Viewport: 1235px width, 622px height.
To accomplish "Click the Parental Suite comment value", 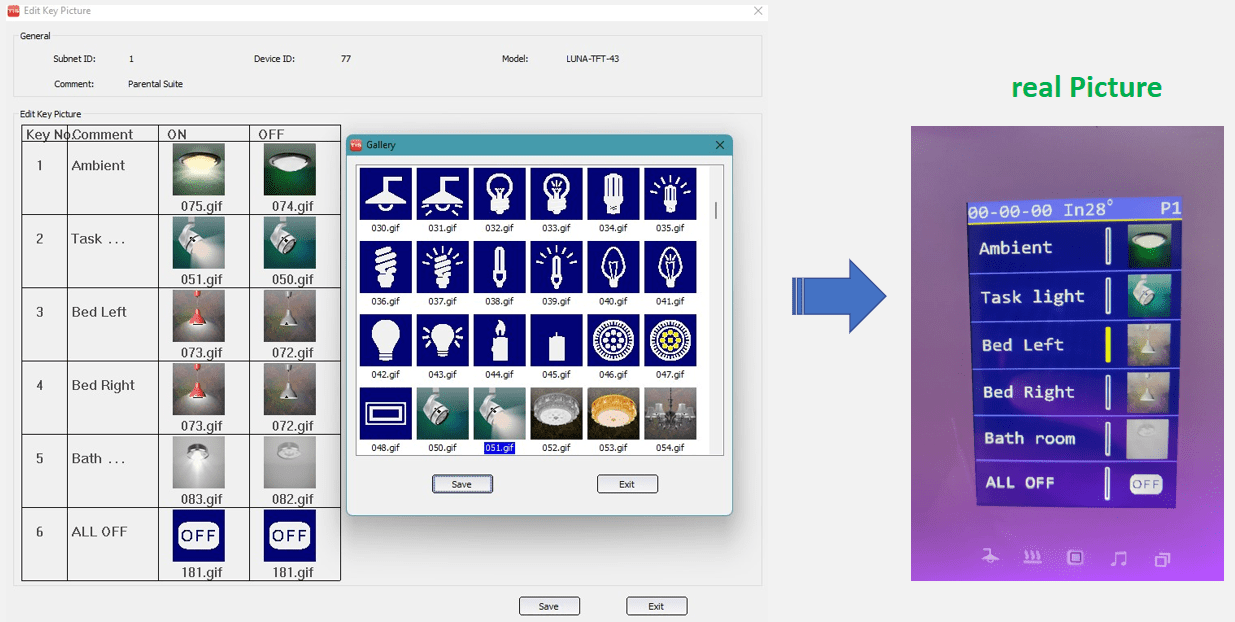I will point(155,84).
